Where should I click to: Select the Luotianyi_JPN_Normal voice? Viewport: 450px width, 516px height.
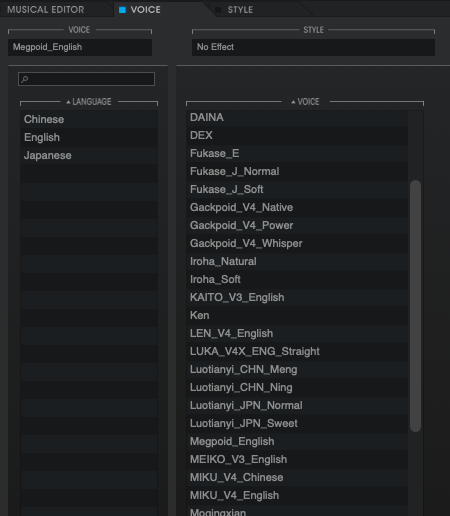(x=297, y=405)
